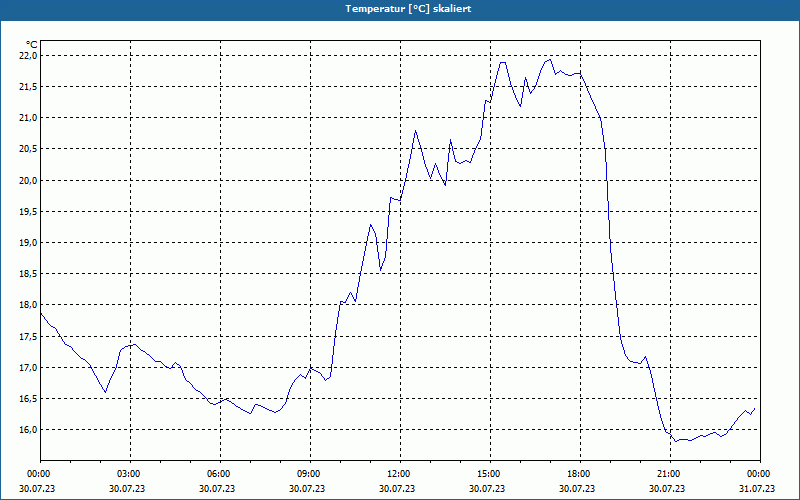Choose the "16,5" y-axis value

(29, 399)
